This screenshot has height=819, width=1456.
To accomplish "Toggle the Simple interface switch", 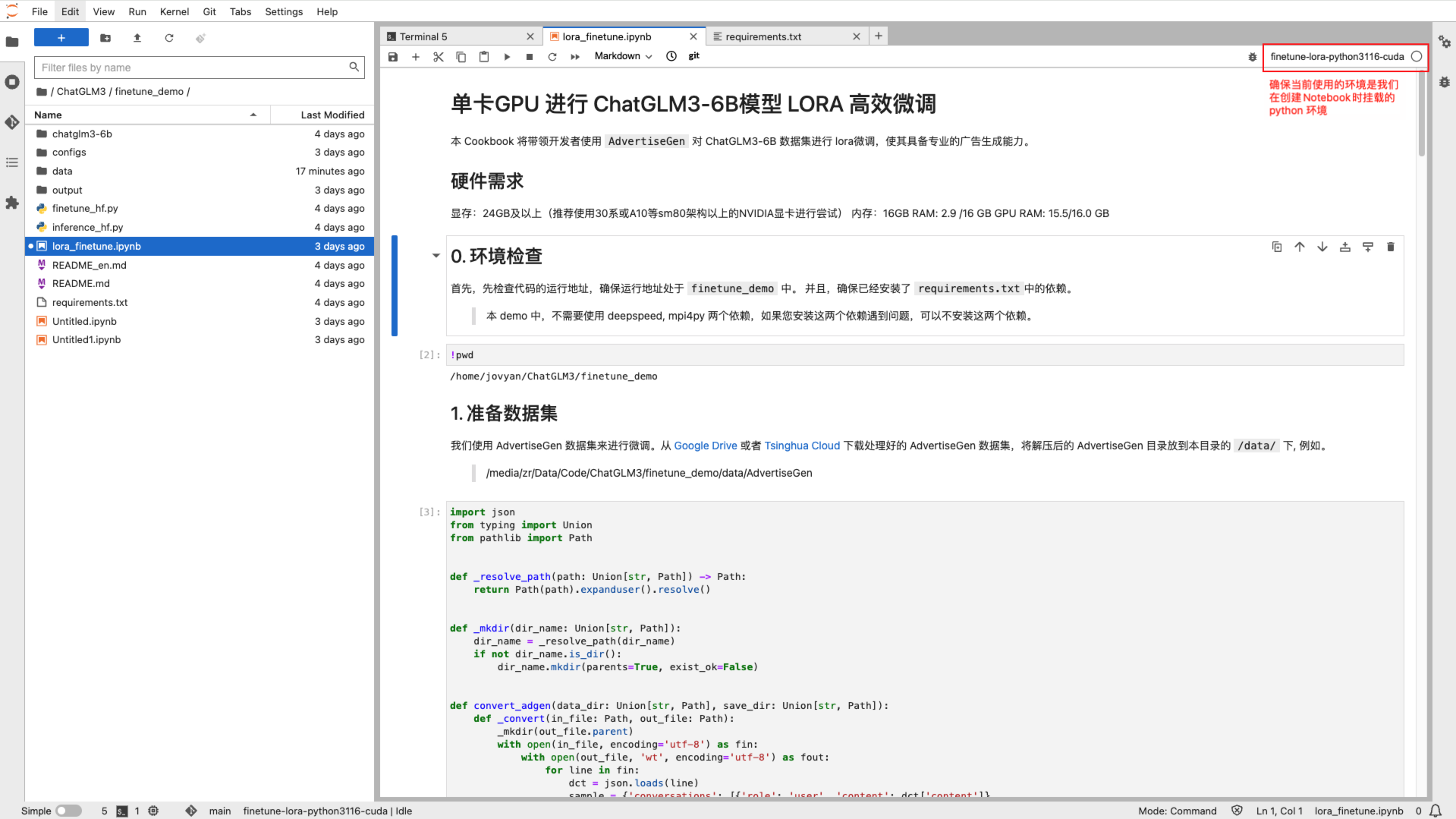I will 68,811.
